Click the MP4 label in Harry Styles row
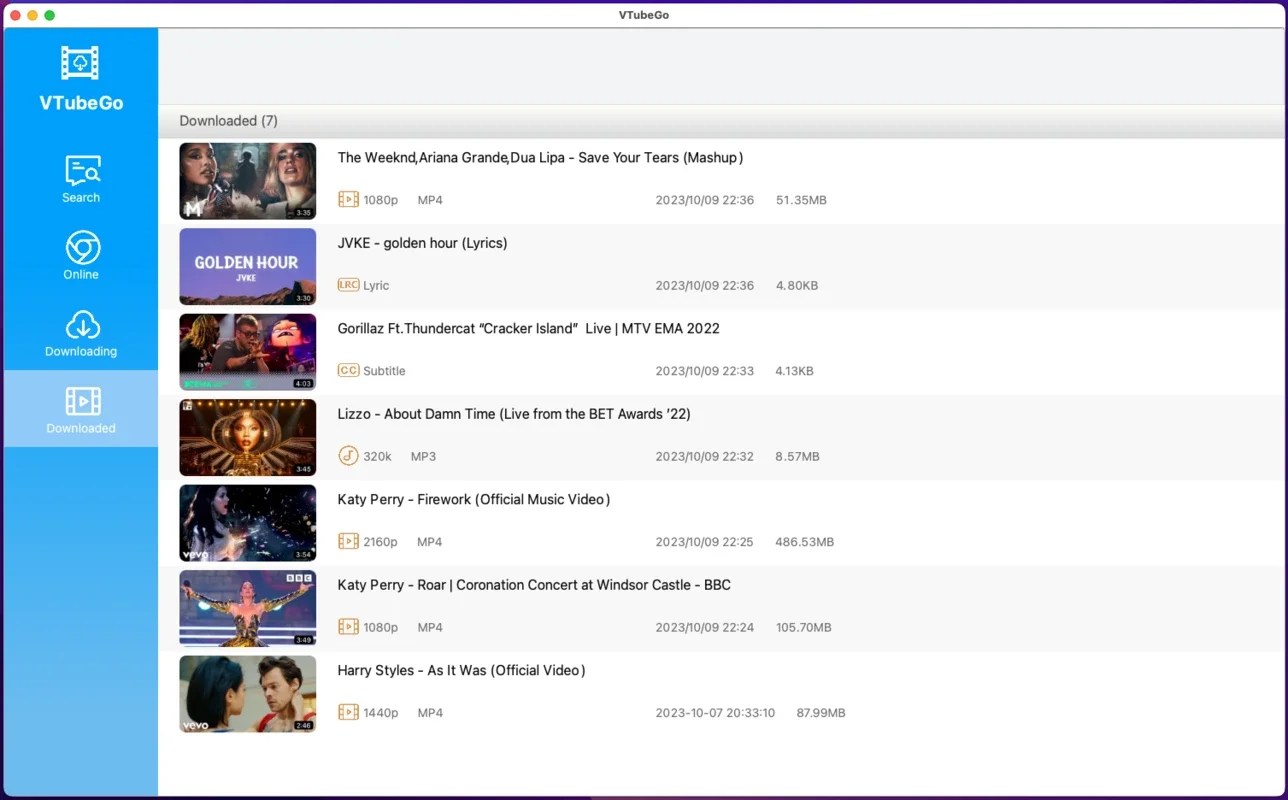The height and width of the screenshot is (800, 1288). (x=430, y=713)
